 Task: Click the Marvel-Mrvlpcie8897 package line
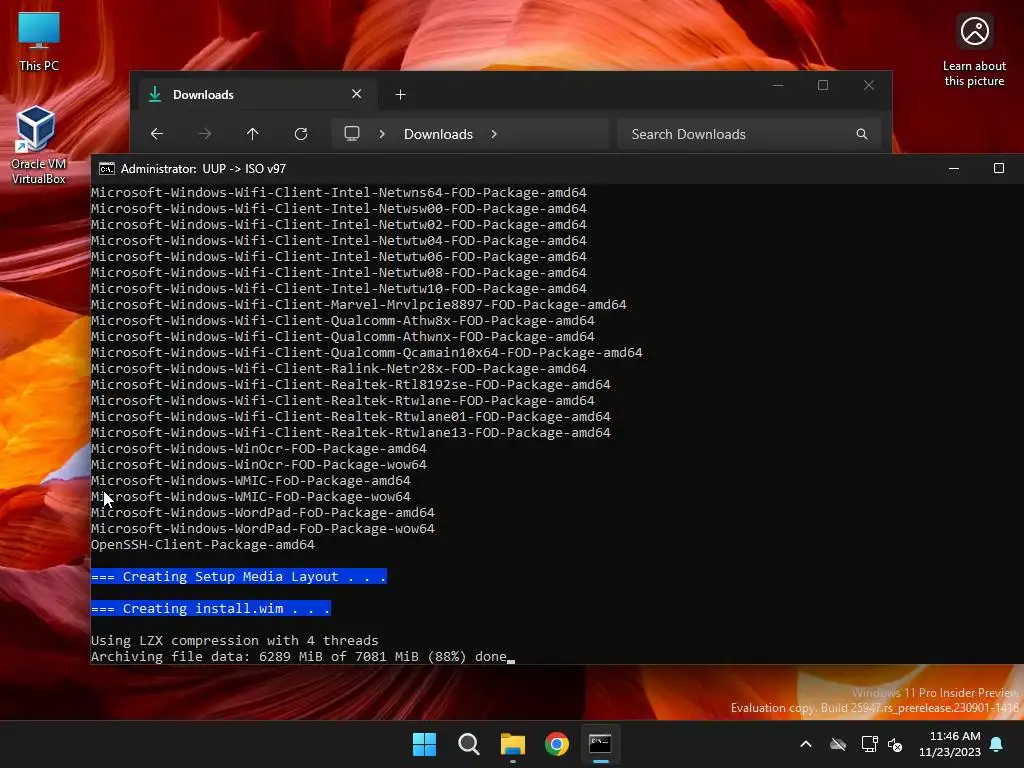[x=359, y=304]
